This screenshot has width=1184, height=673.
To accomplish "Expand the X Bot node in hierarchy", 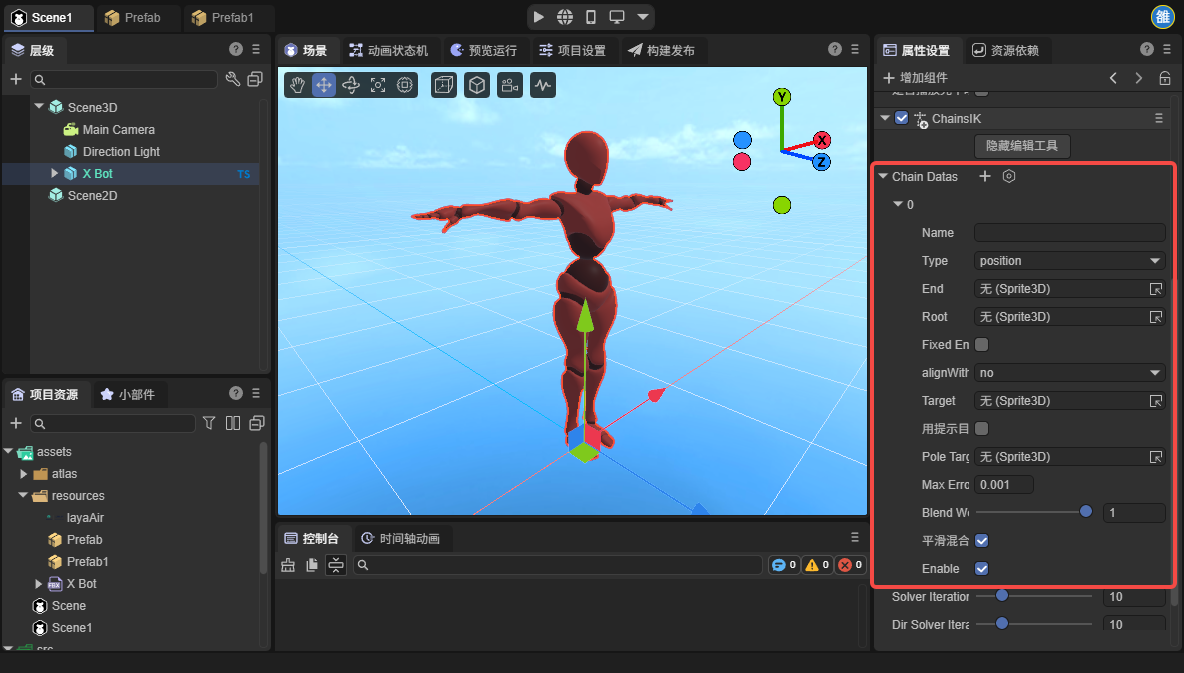I will click(x=55, y=173).
